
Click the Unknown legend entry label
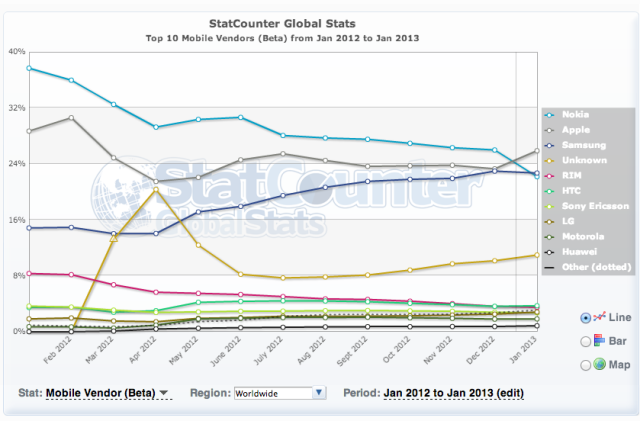point(584,160)
